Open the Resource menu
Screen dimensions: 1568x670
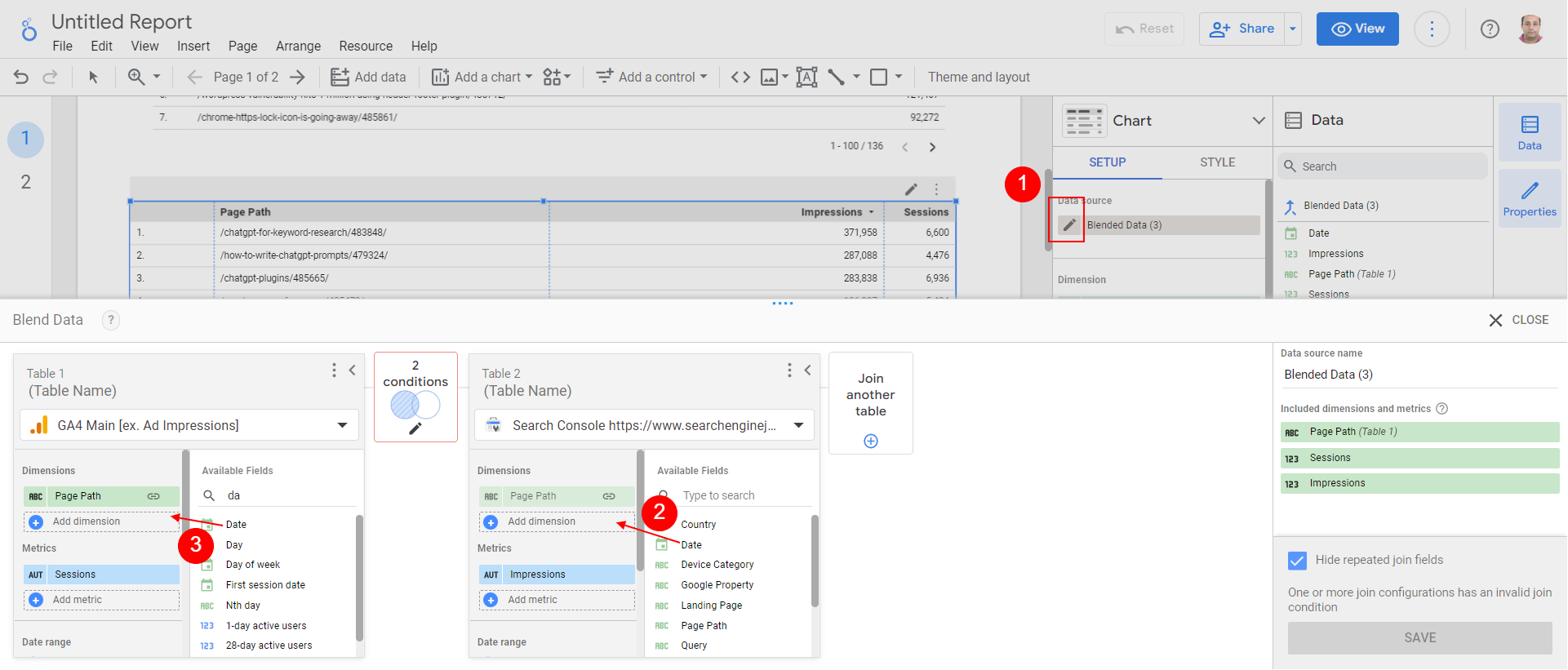[366, 47]
